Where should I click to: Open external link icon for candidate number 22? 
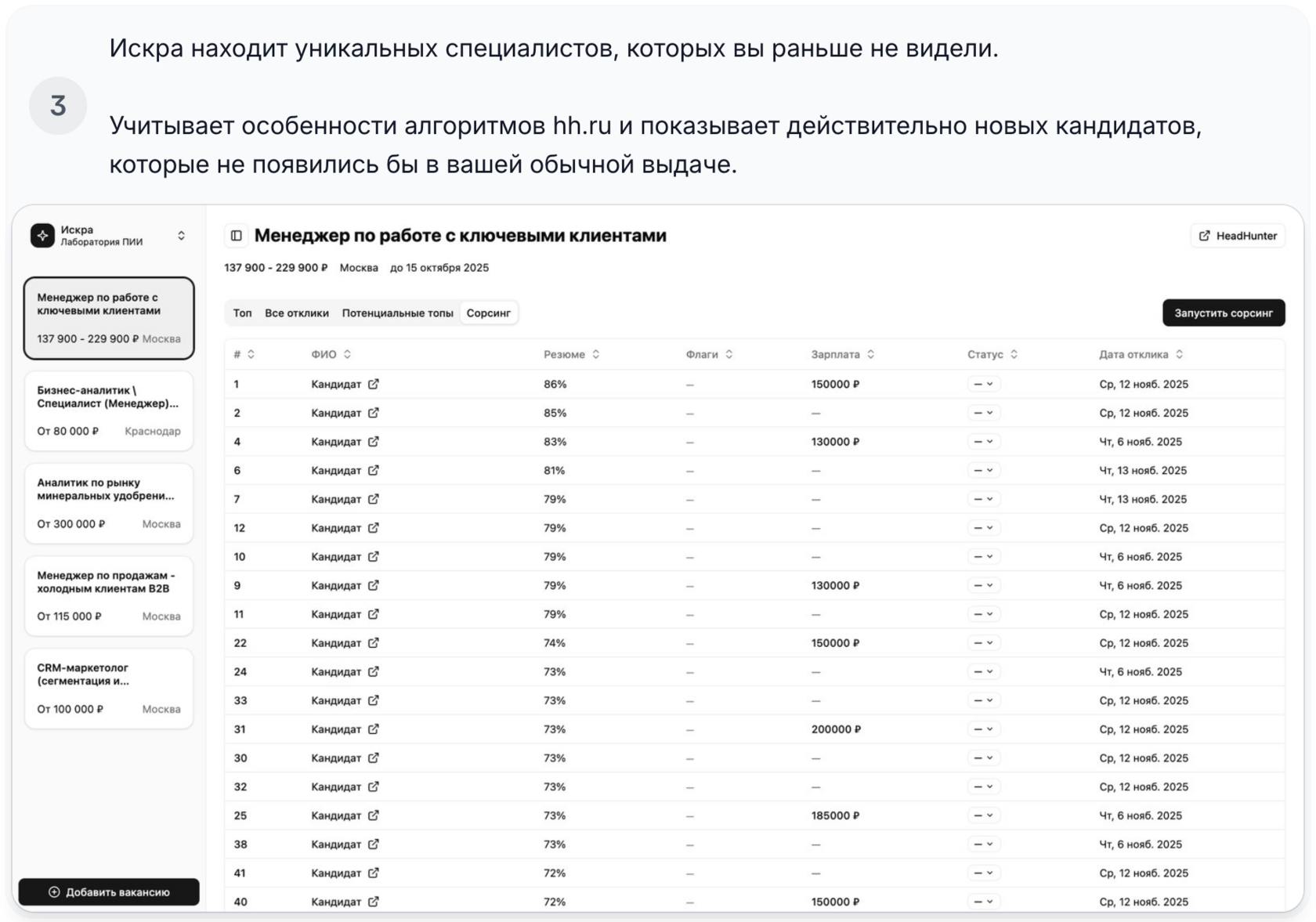point(374,643)
